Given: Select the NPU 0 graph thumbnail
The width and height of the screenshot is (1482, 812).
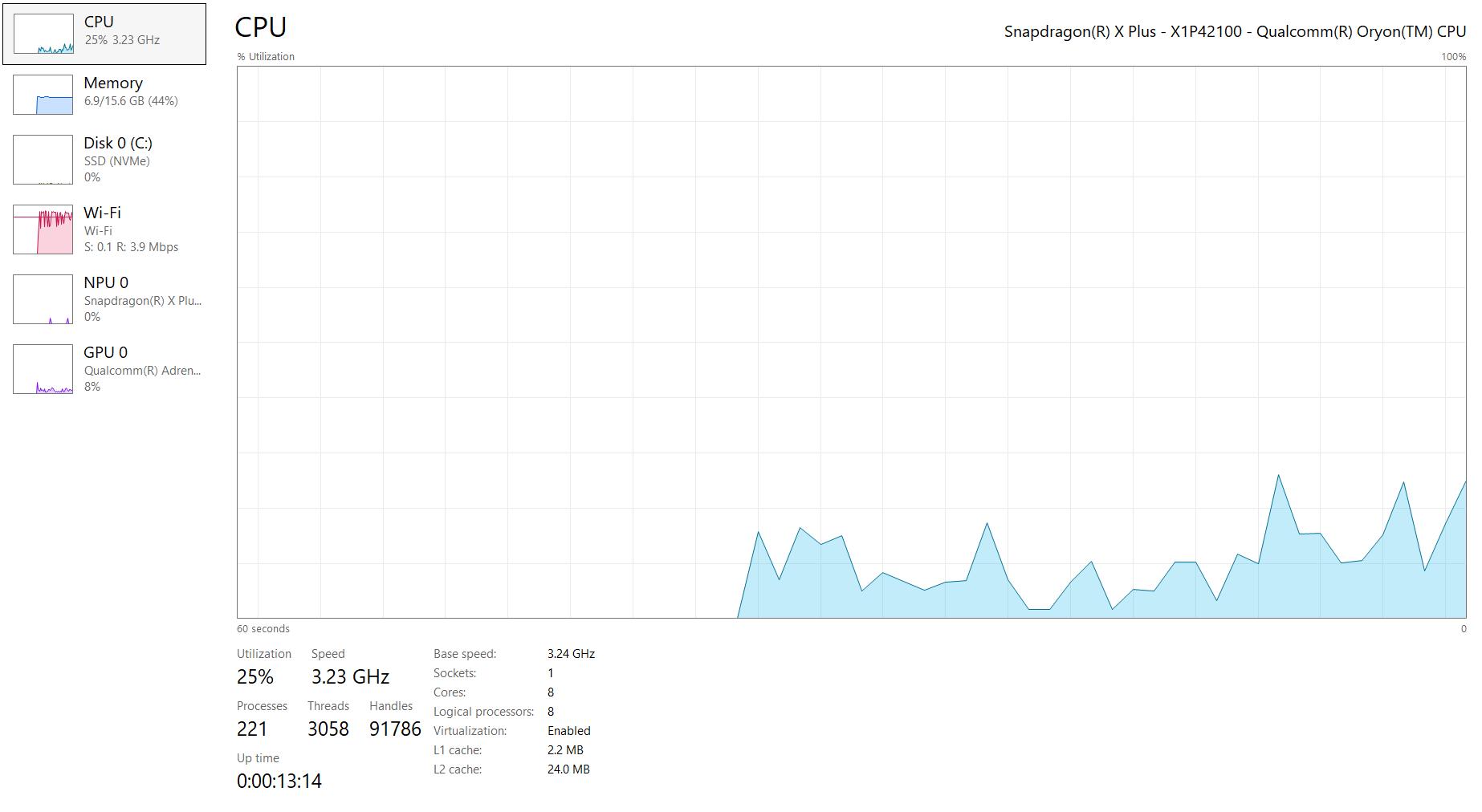Looking at the screenshot, I should coord(43,299).
